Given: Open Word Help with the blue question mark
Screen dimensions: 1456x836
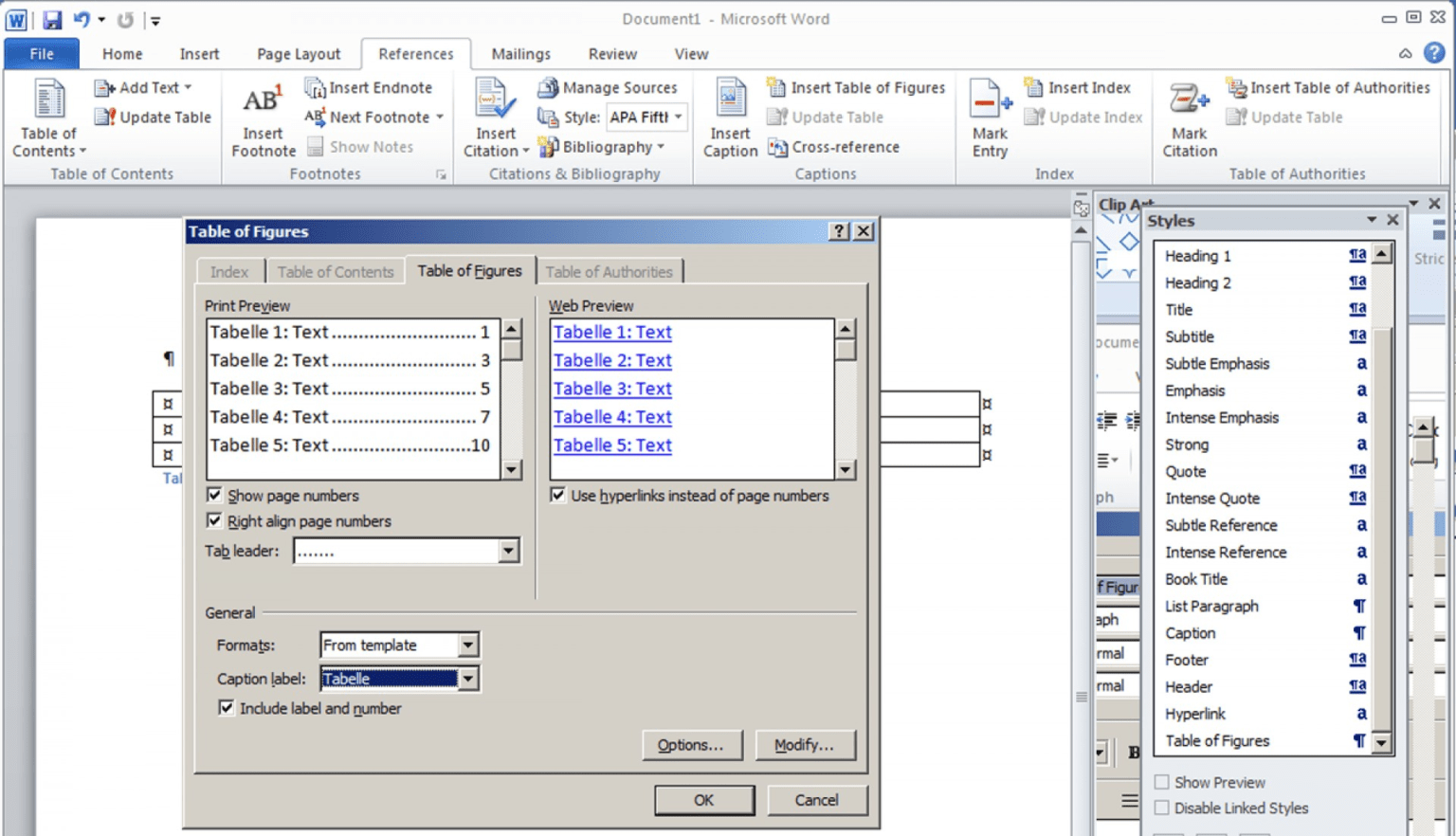Looking at the screenshot, I should (1434, 53).
